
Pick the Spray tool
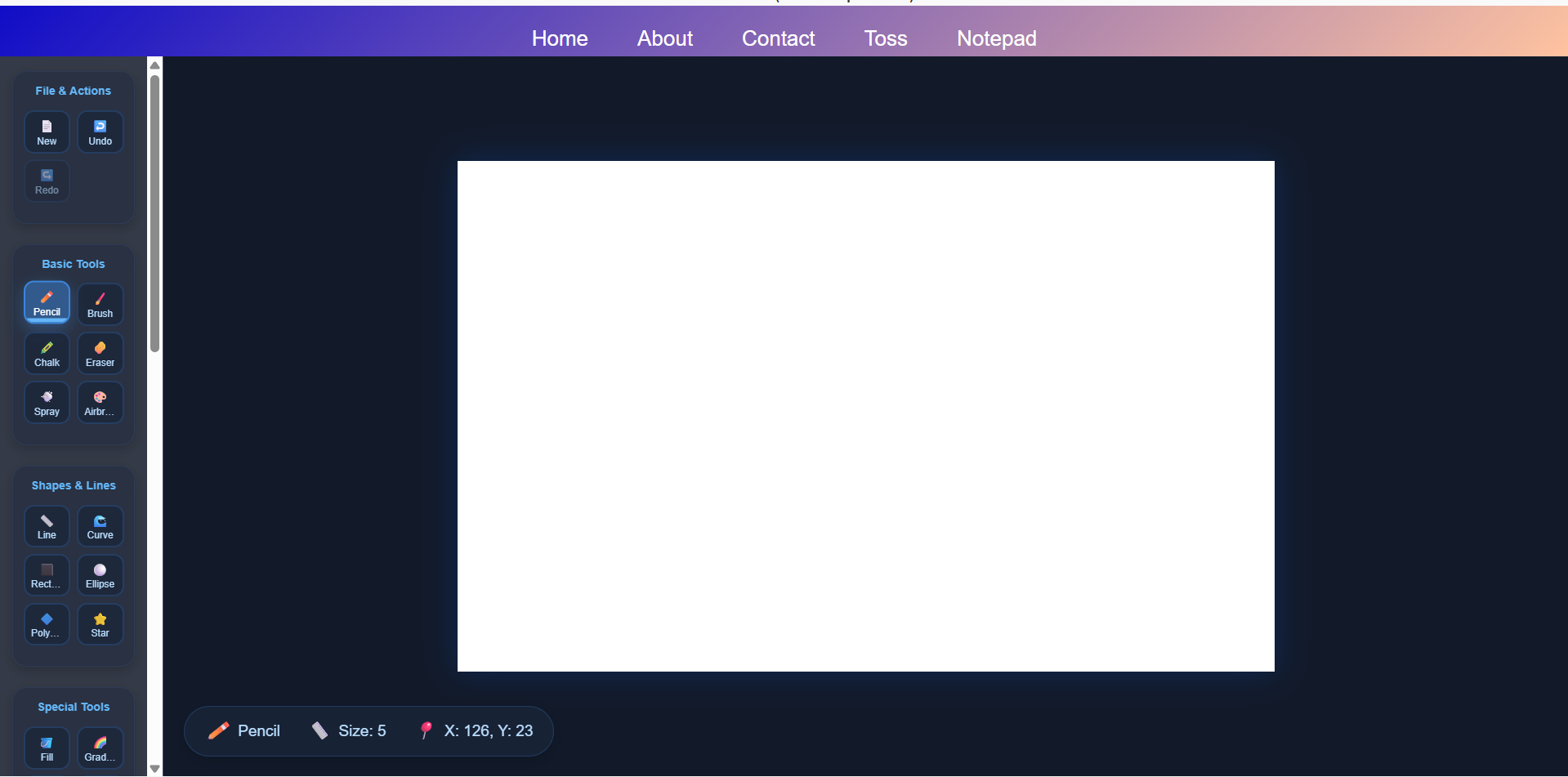[x=47, y=402]
